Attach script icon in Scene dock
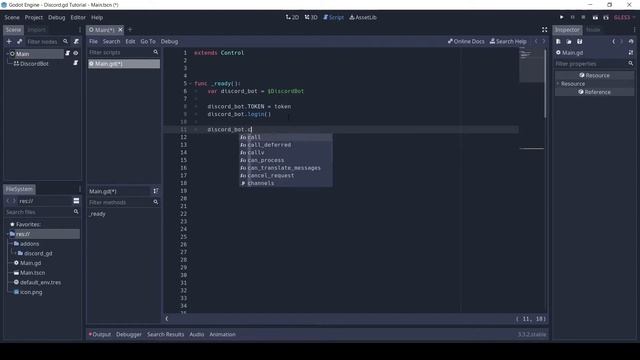This screenshot has width=640, height=360. tap(76, 41)
